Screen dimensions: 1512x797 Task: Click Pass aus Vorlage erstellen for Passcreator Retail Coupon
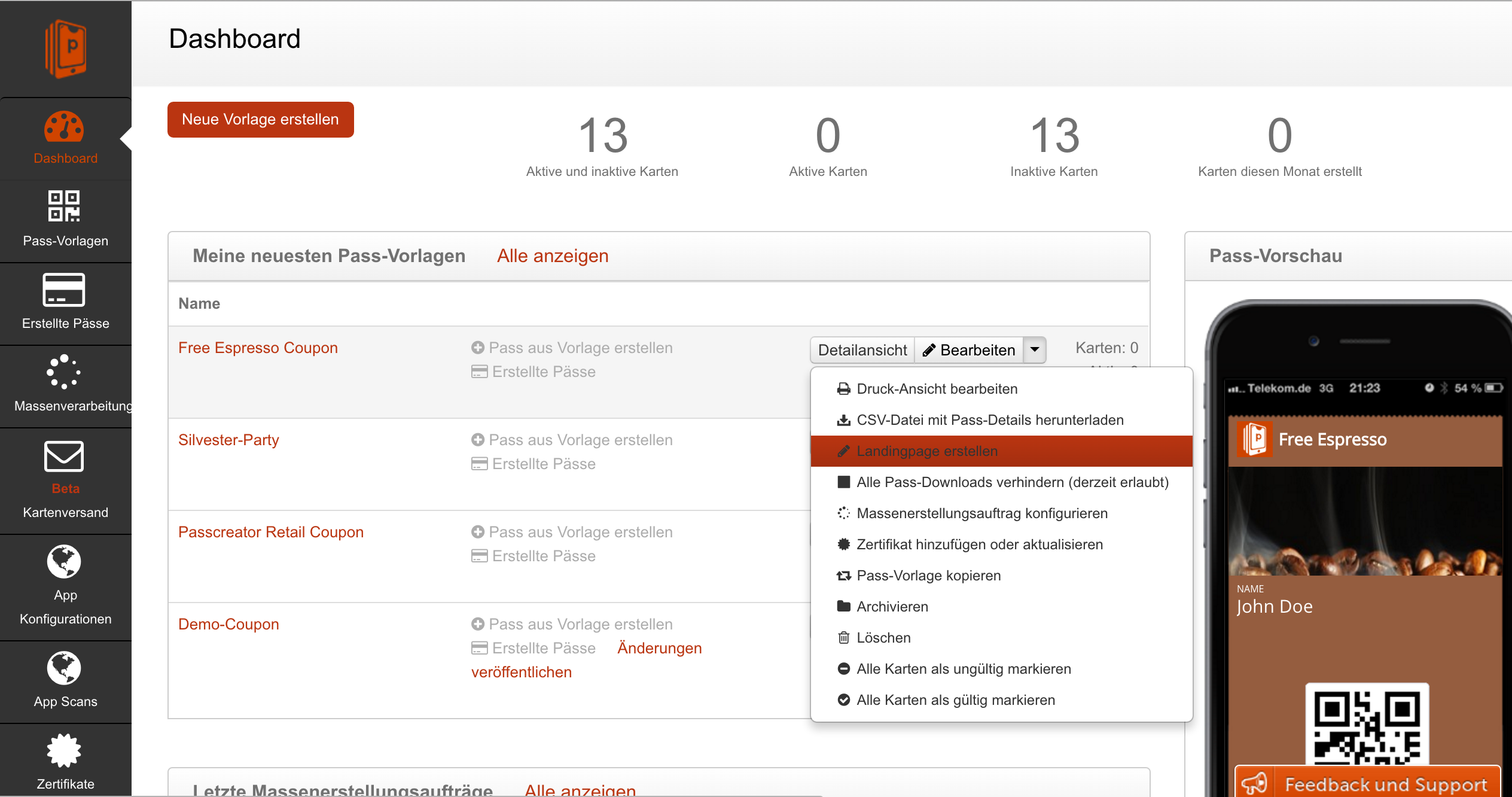(572, 532)
